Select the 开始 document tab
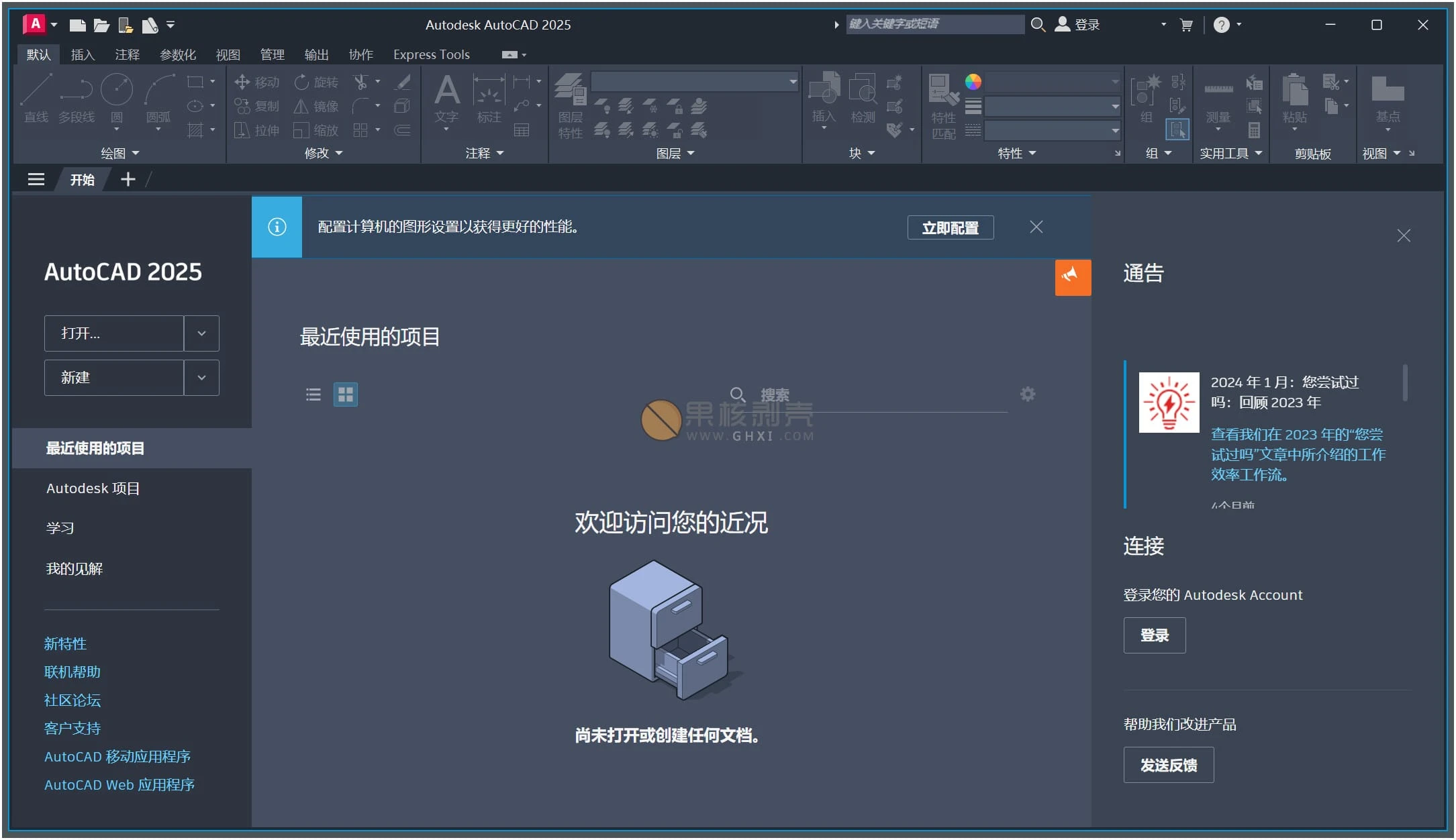The image size is (1456, 840). click(82, 179)
